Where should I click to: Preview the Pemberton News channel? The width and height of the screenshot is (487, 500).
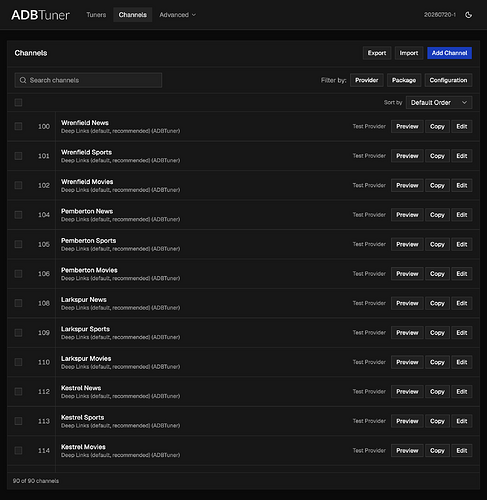(x=407, y=215)
